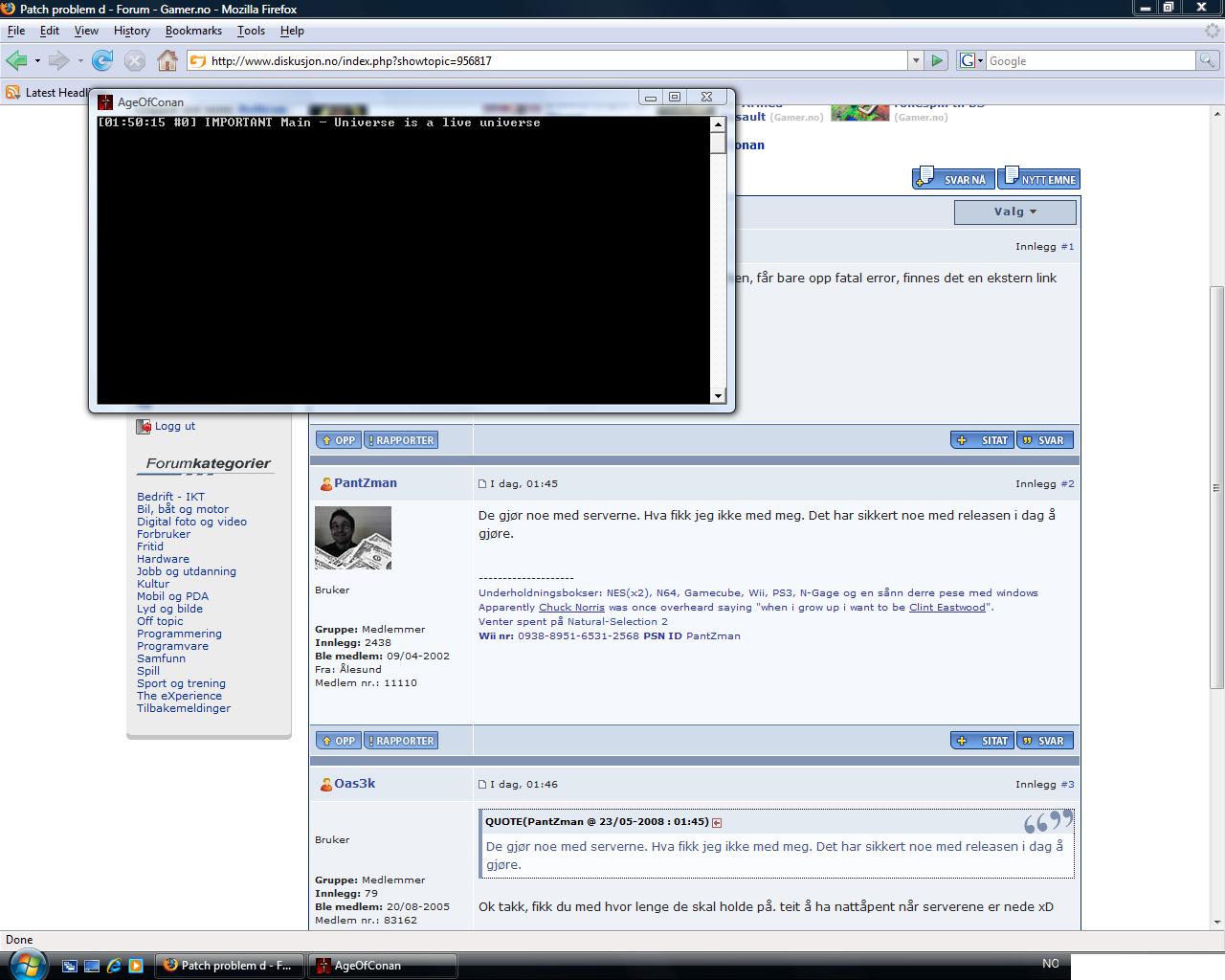Click the Logg ut icon
The width and height of the screenshot is (1225, 980).
point(144,426)
